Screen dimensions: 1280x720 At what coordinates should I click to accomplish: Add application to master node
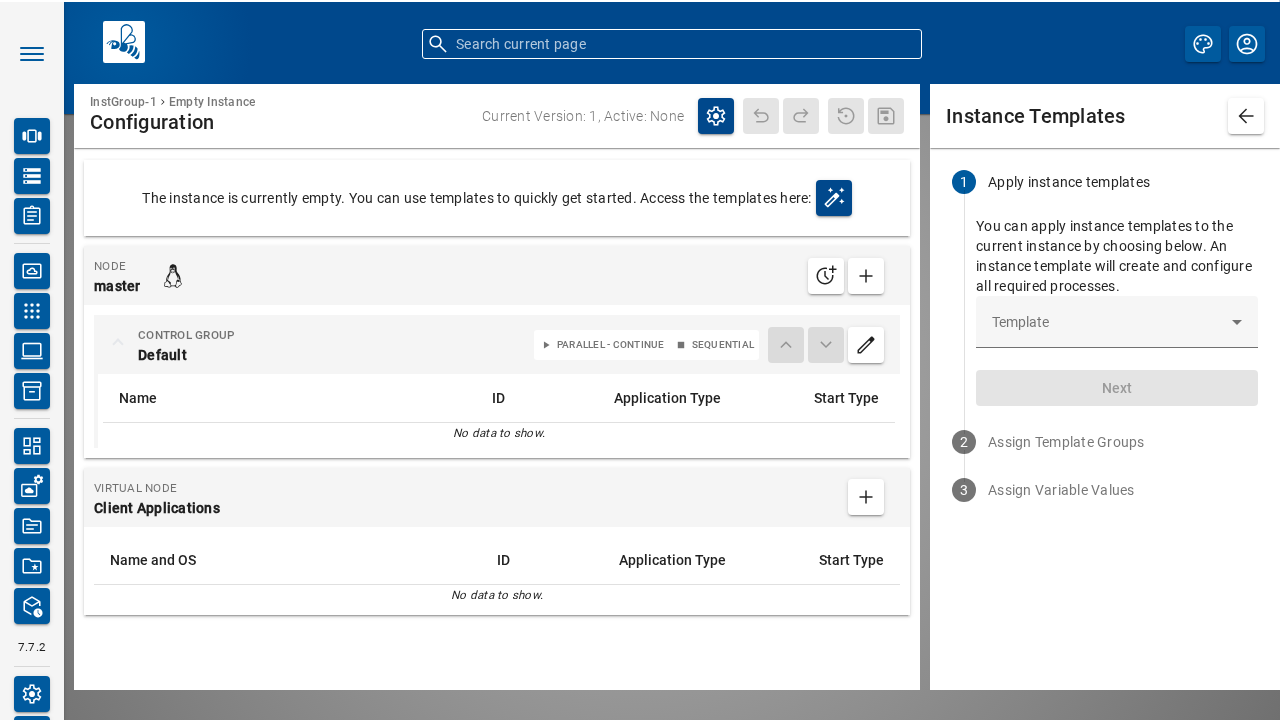[865, 276]
